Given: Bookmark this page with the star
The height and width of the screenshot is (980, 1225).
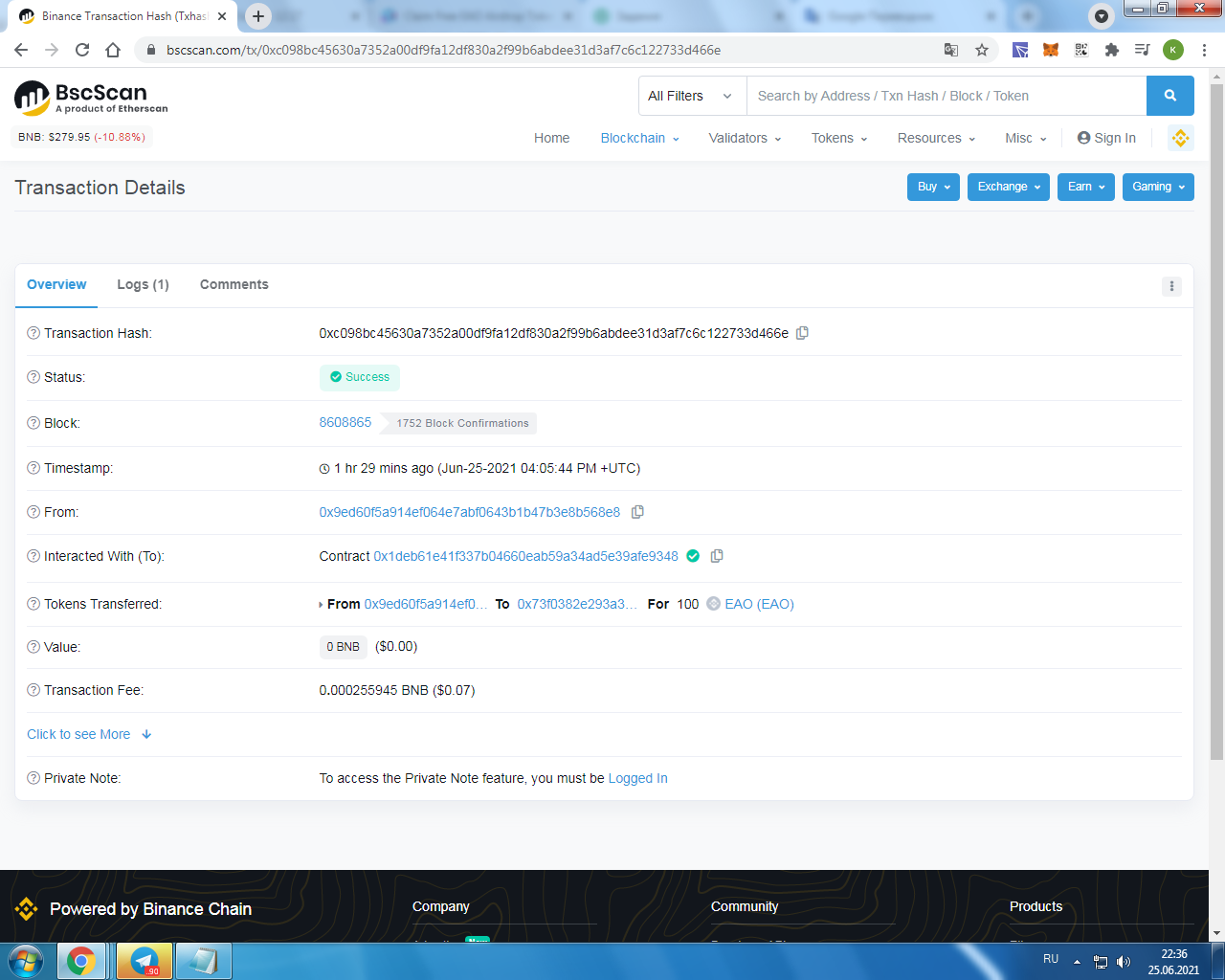Looking at the screenshot, I should (982, 50).
